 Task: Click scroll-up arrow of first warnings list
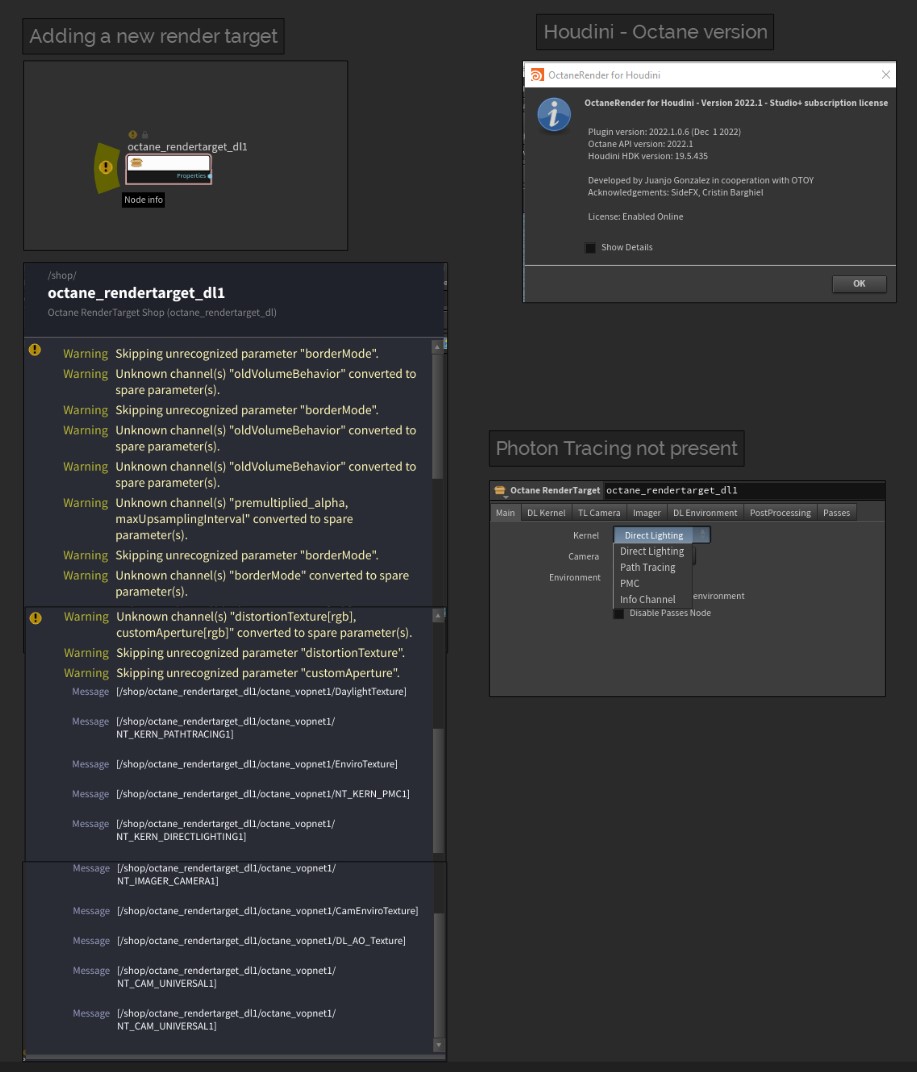[438, 347]
